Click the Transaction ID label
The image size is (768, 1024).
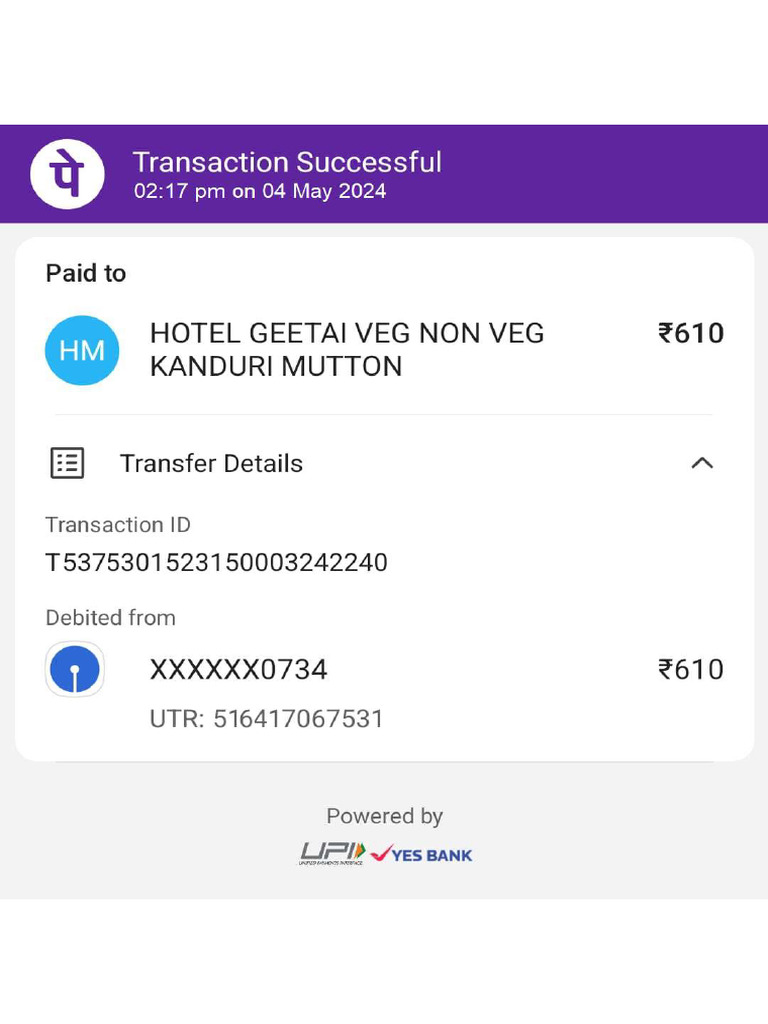(118, 525)
